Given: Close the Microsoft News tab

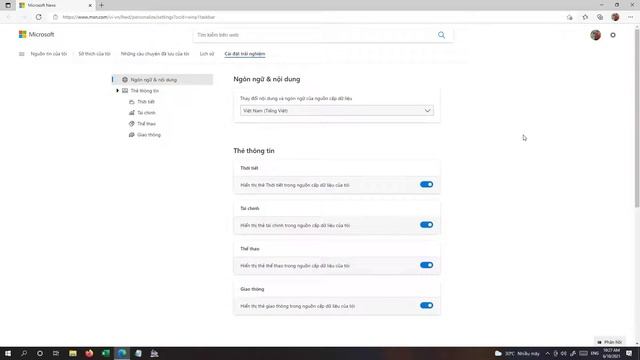Looking at the screenshot, I should [90, 5].
